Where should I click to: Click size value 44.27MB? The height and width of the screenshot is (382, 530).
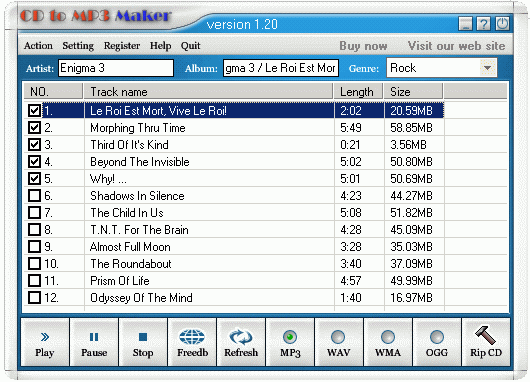click(411, 196)
